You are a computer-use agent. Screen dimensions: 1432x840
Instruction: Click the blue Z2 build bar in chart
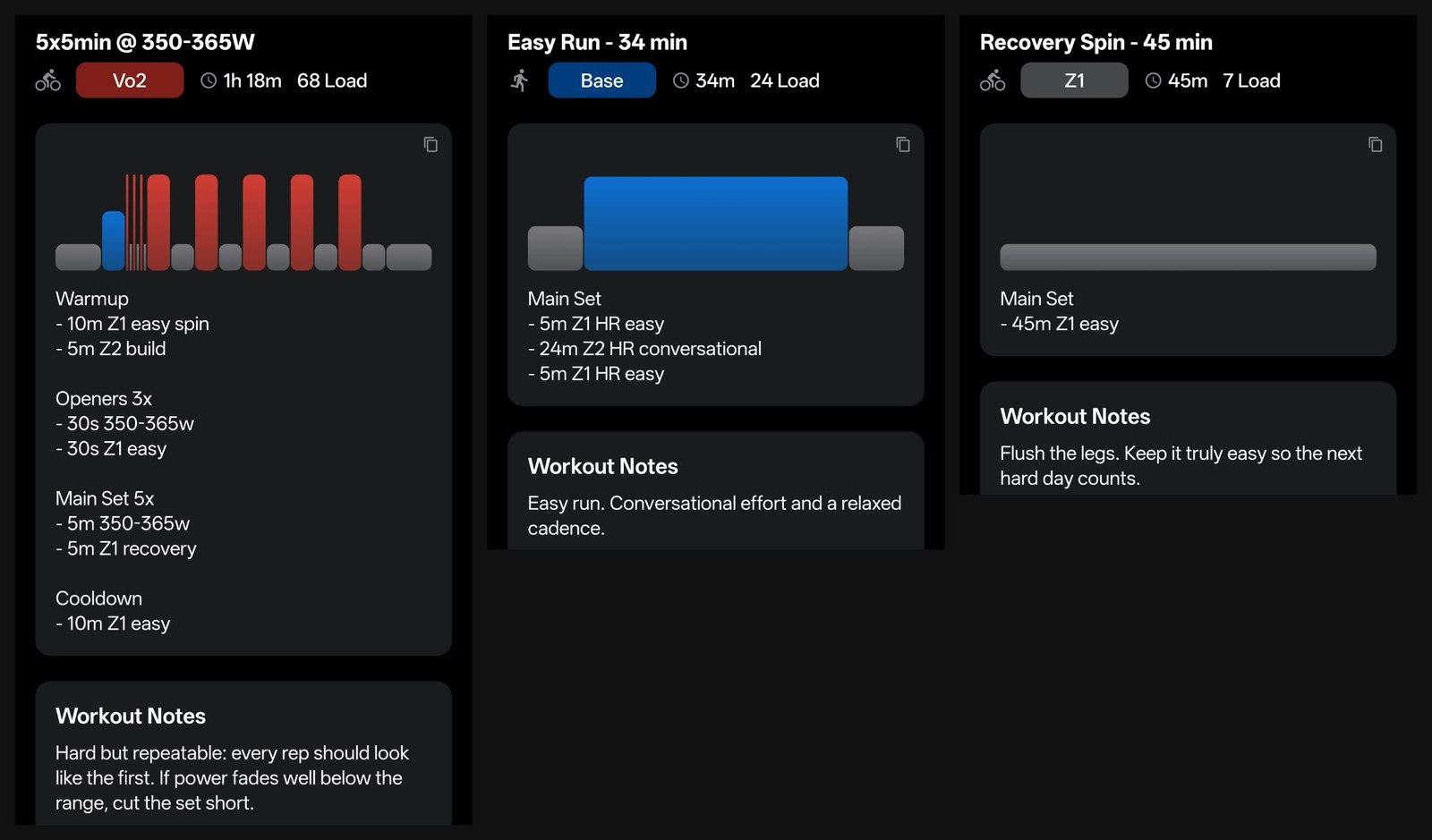114,241
